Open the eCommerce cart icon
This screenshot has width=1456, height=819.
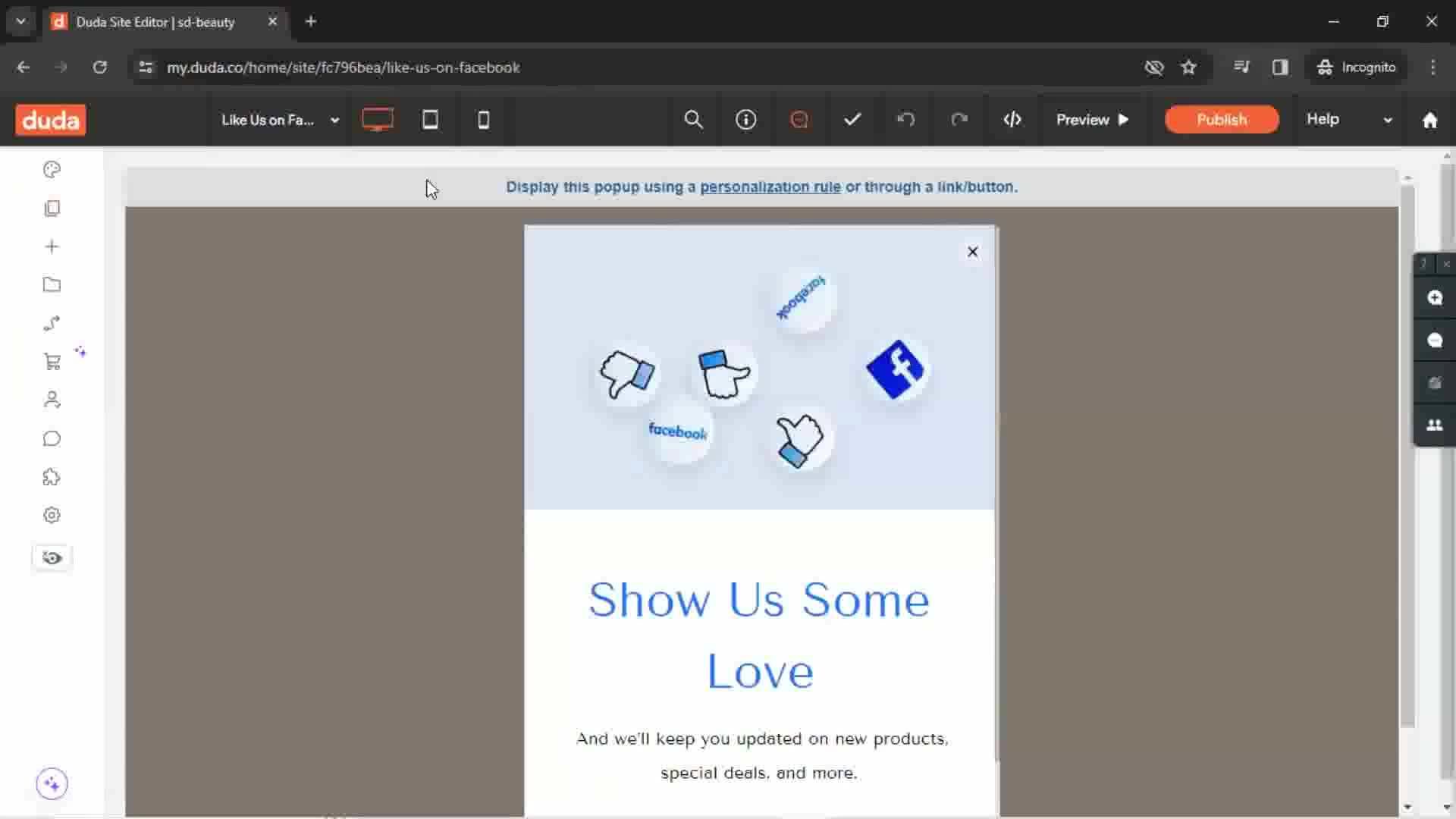tap(52, 362)
